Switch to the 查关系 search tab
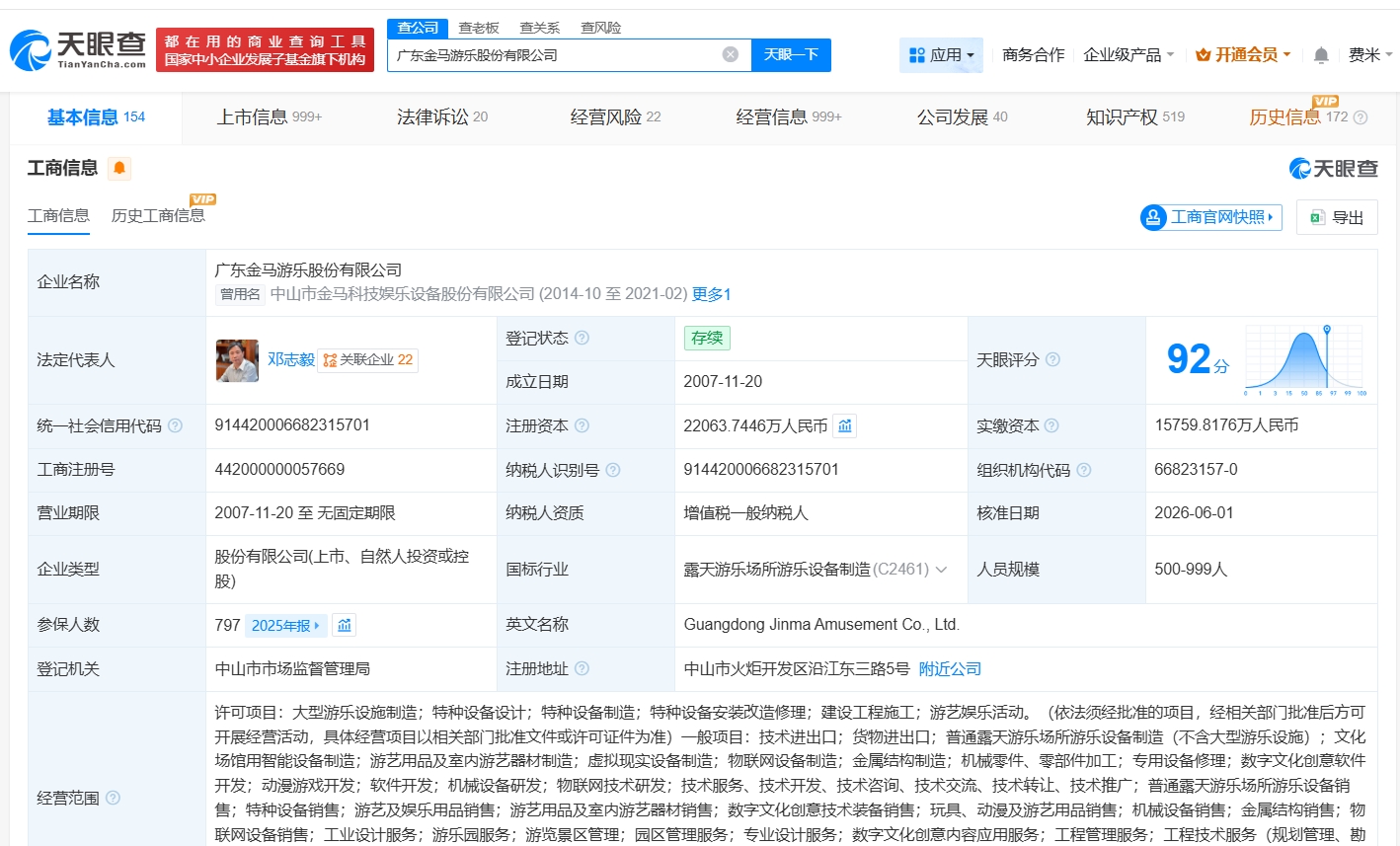 pos(540,28)
